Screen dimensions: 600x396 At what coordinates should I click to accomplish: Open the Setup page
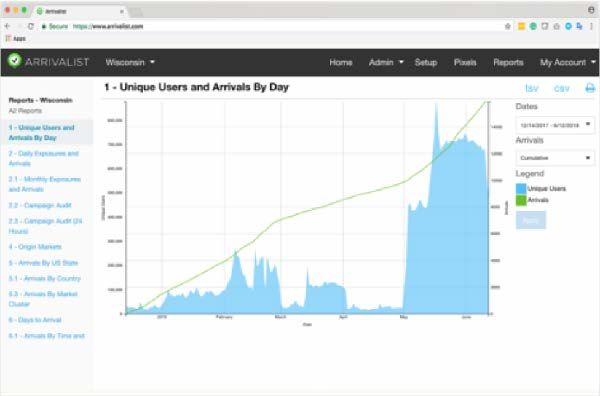[426, 62]
